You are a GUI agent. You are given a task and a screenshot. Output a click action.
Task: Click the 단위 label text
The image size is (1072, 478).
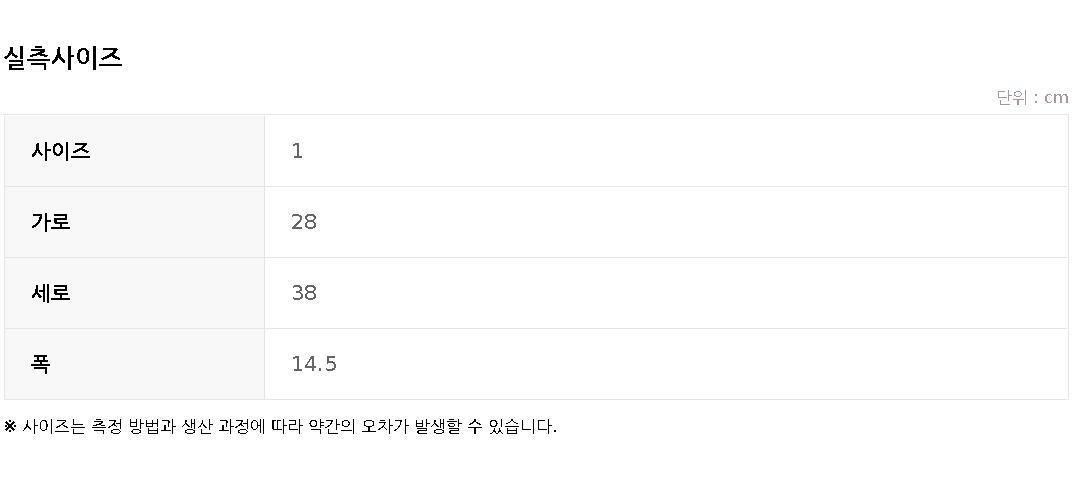[1011, 97]
